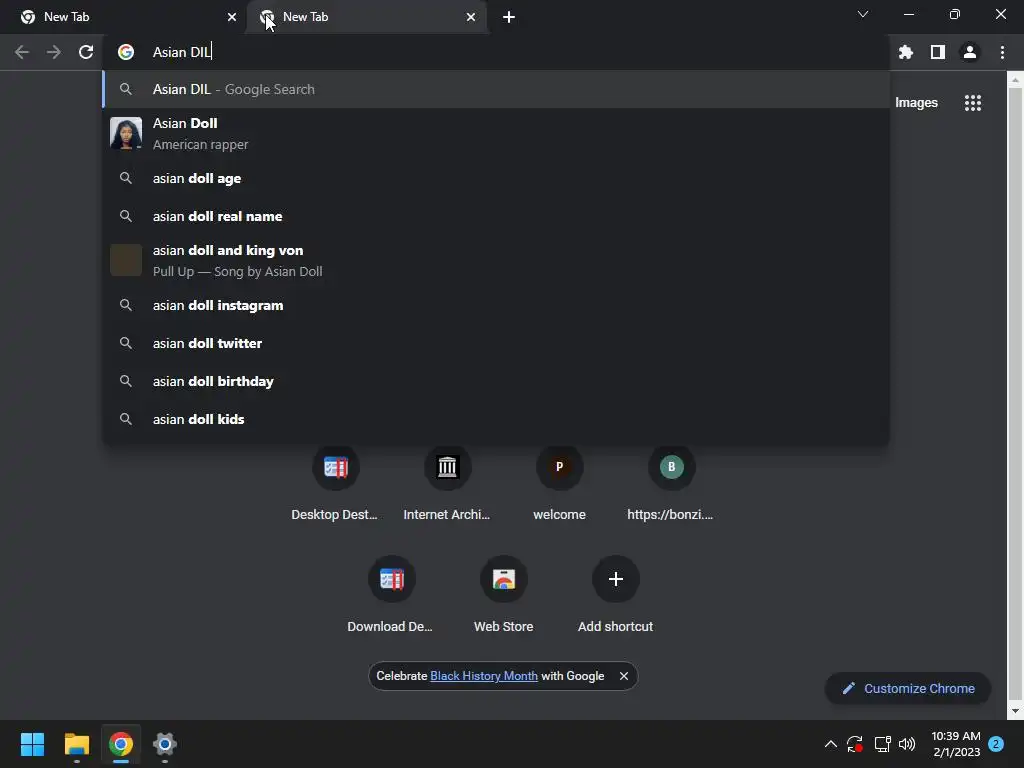Open the Web Store shortcut

[504, 595]
